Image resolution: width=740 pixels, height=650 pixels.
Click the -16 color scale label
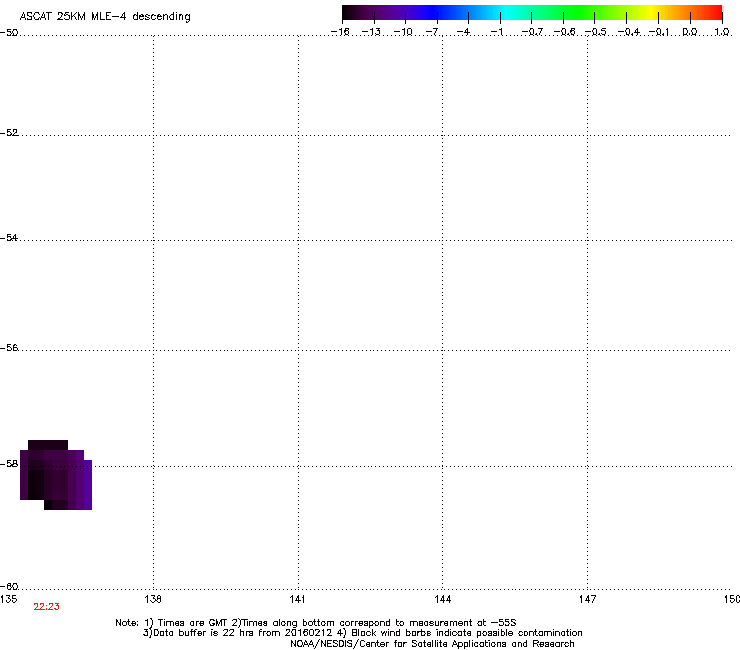point(340,32)
